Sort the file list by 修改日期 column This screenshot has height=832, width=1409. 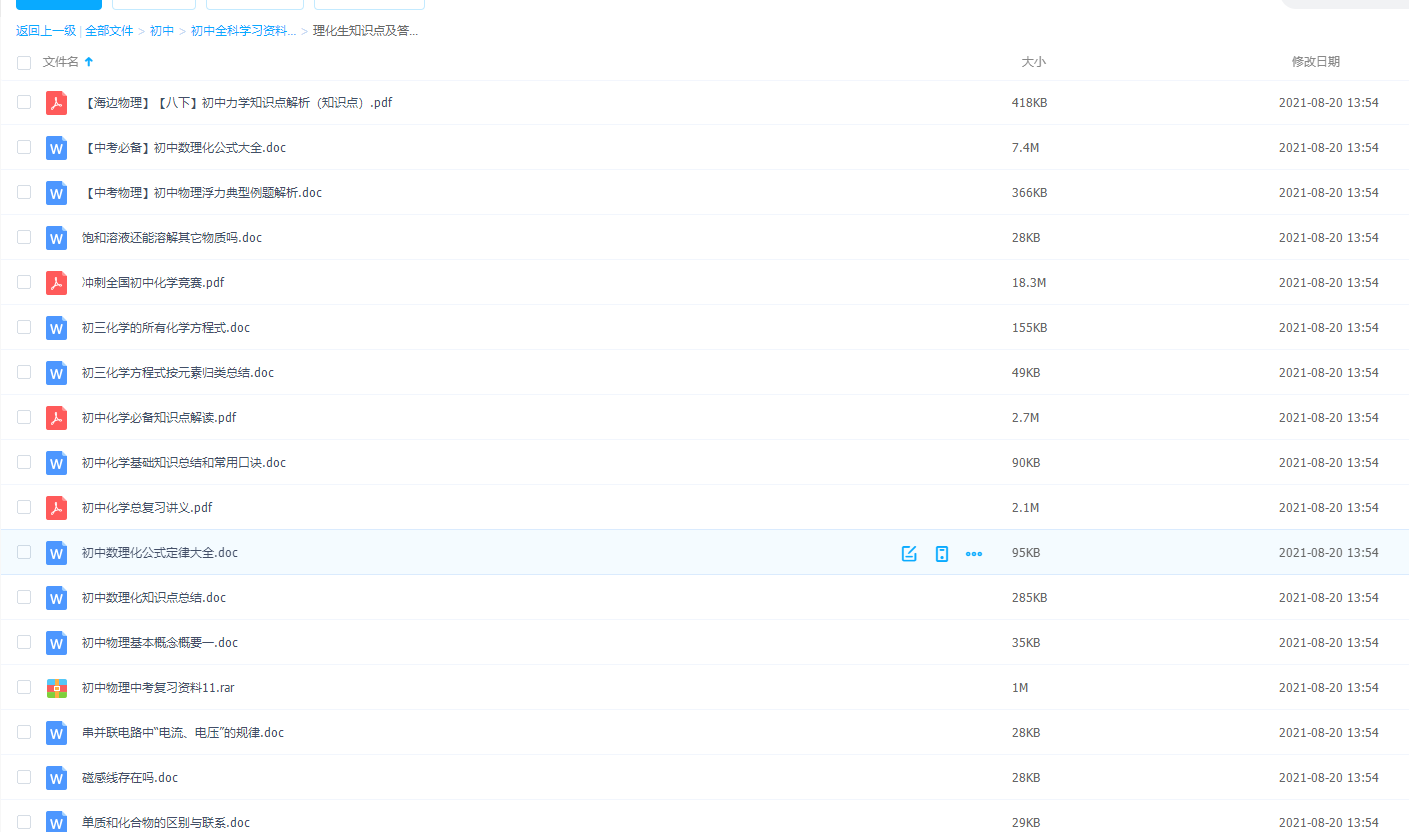click(x=1315, y=62)
